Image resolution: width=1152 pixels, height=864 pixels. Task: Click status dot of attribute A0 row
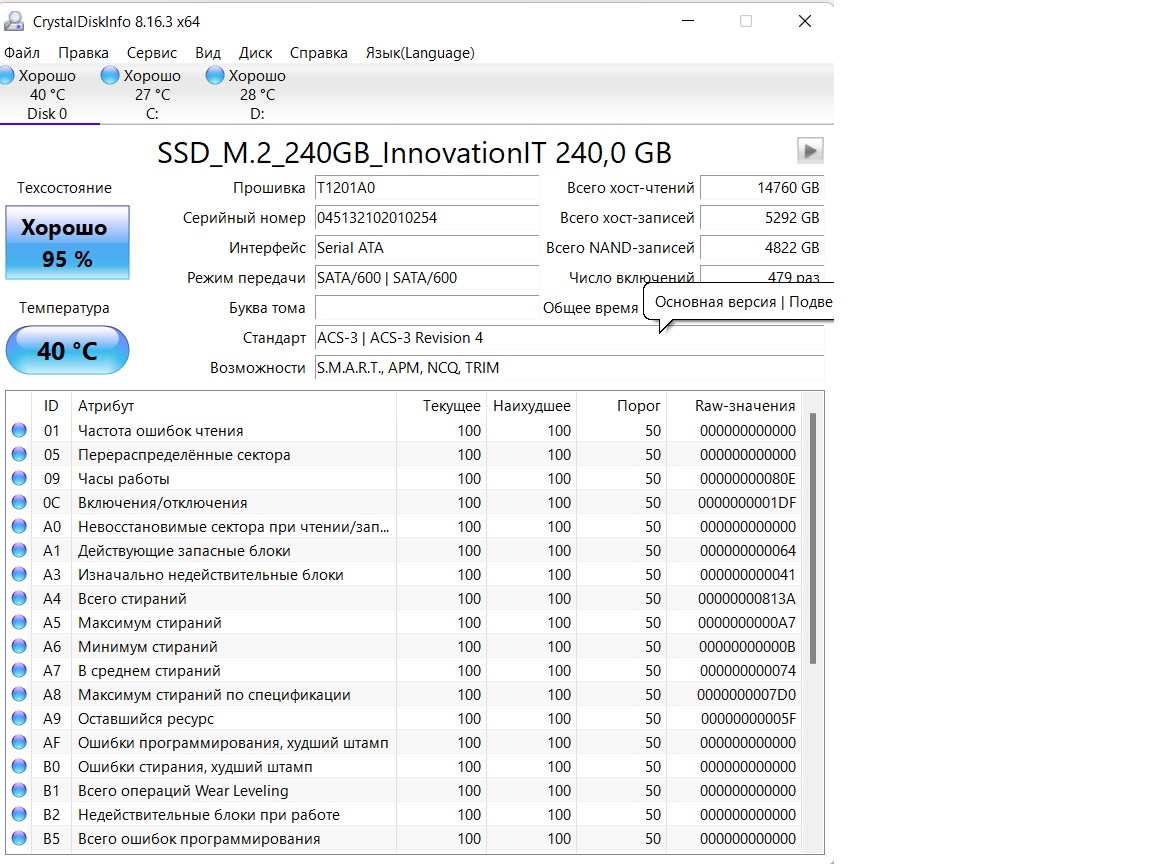click(x=19, y=526)
